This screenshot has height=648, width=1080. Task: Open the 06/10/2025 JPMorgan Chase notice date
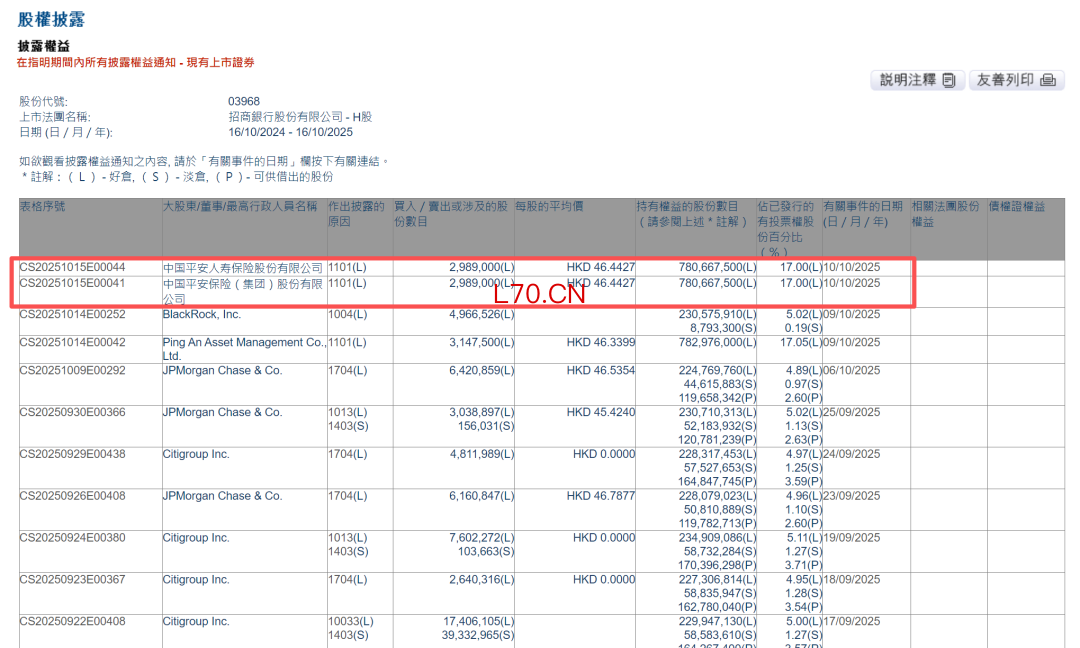851,370
